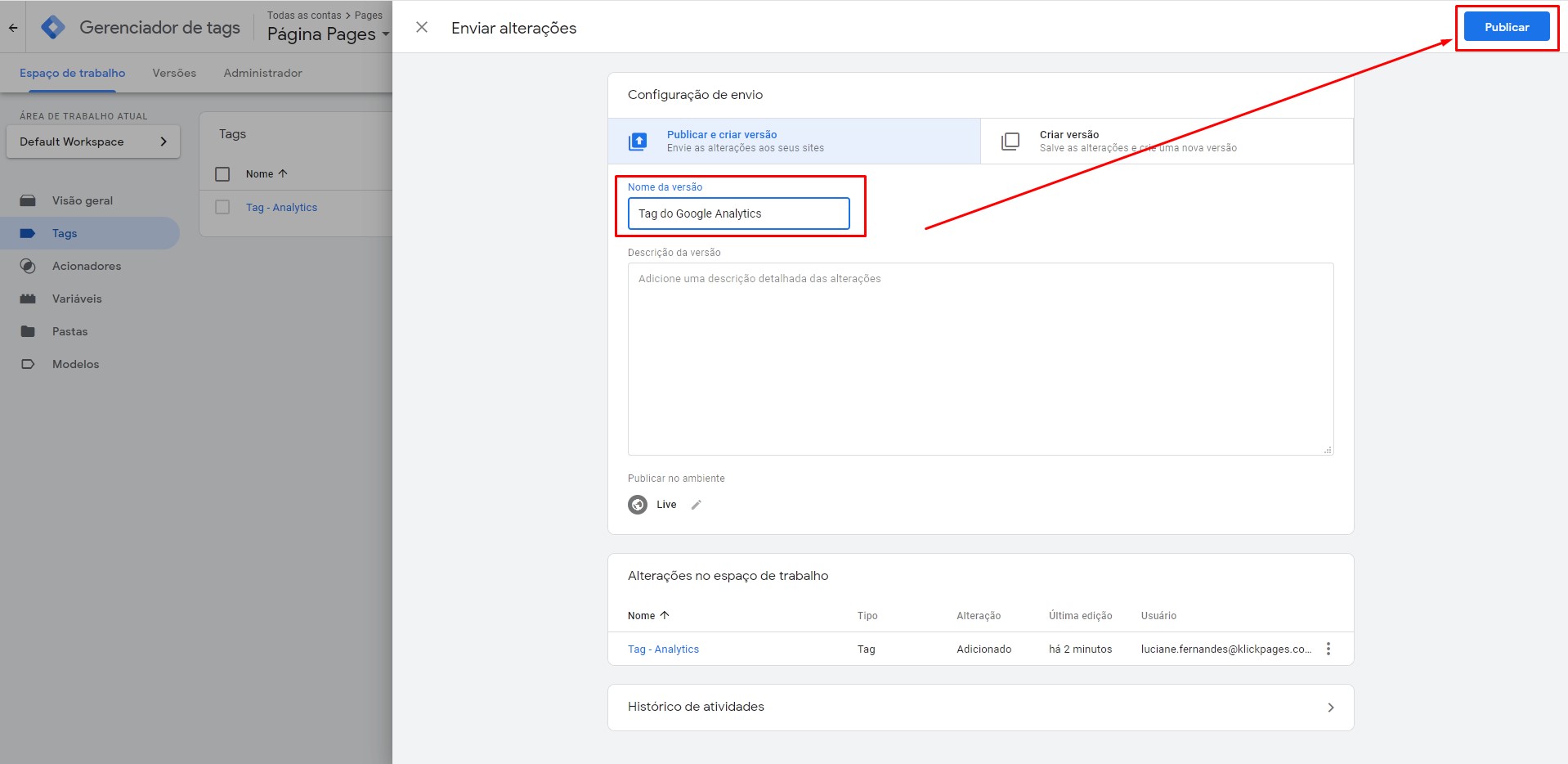Click inside Descrição da versão textarea
The height and width of the screenshot is (764, 1568).
tap(980, 359)
